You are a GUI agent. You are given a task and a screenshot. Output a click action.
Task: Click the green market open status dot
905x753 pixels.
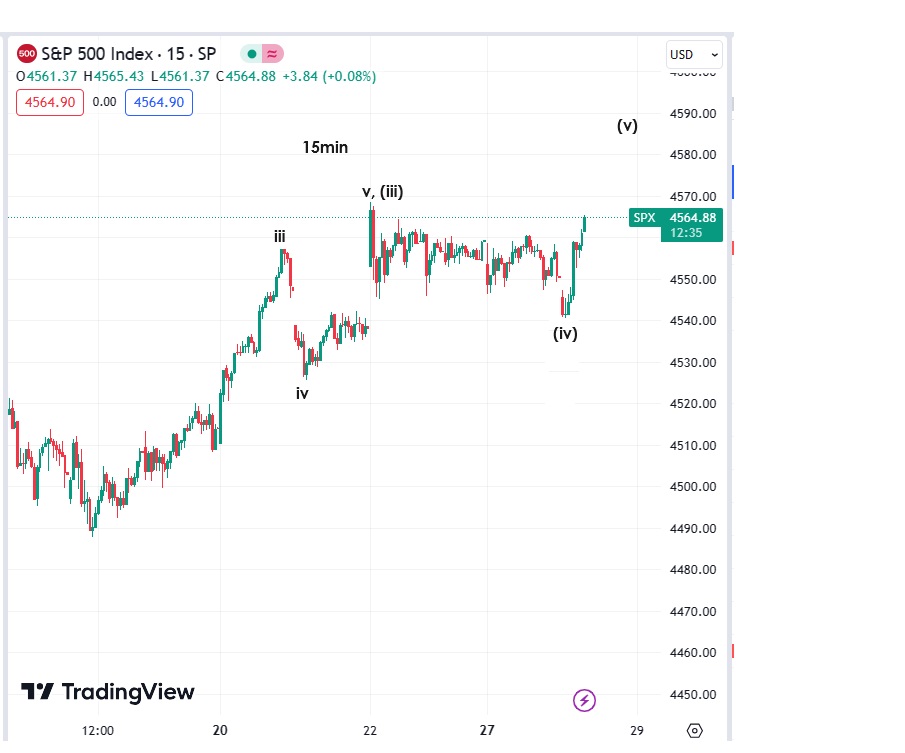(251, 54)
